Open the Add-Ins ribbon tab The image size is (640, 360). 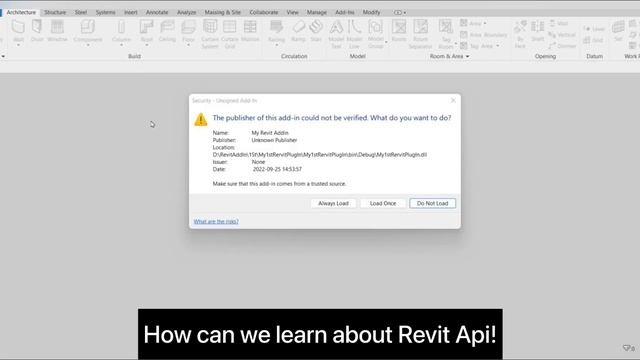pyautogui.click(x=345, y=12)
